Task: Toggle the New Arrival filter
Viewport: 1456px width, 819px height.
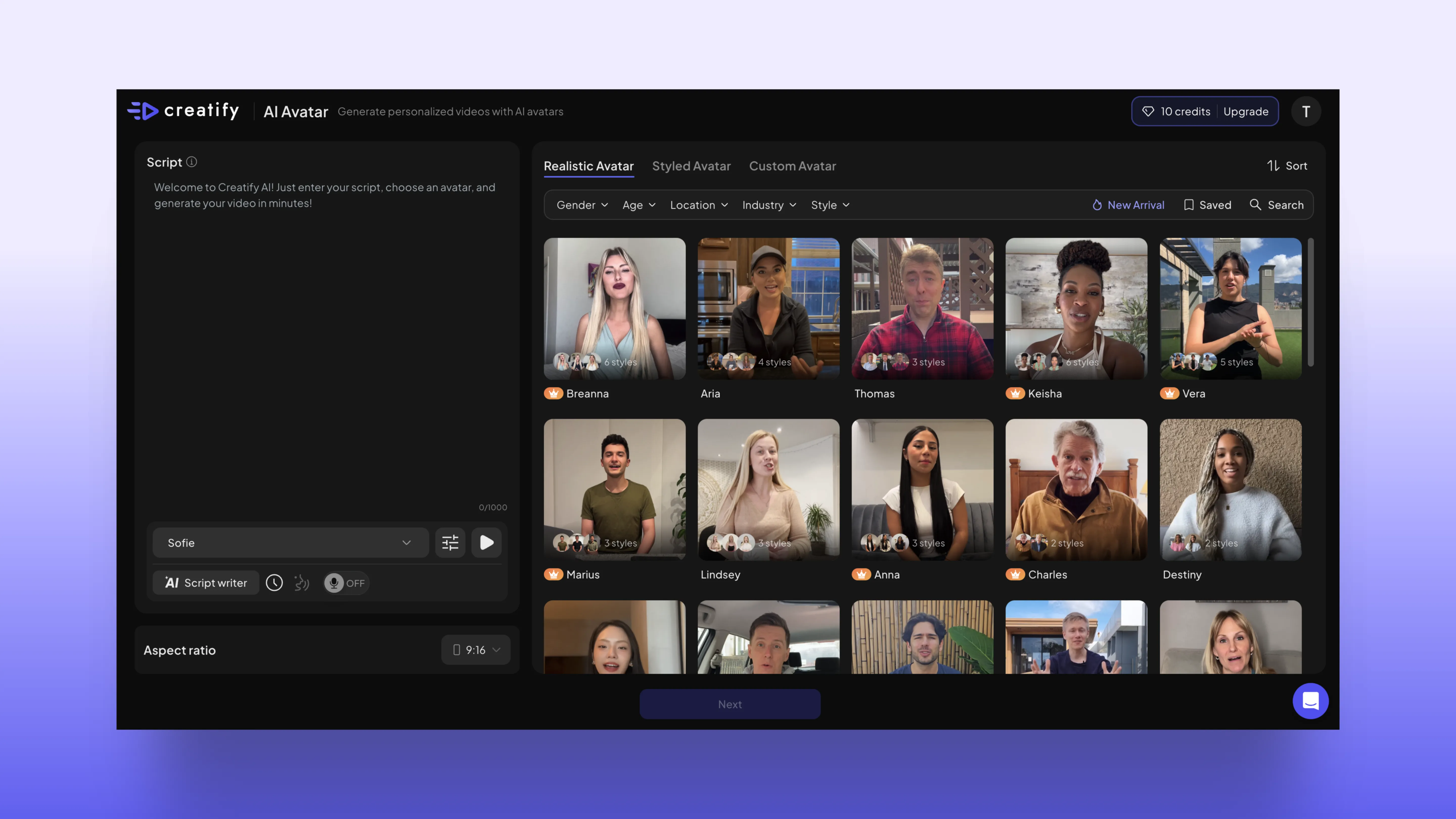Action: (x=1128, y=205)
